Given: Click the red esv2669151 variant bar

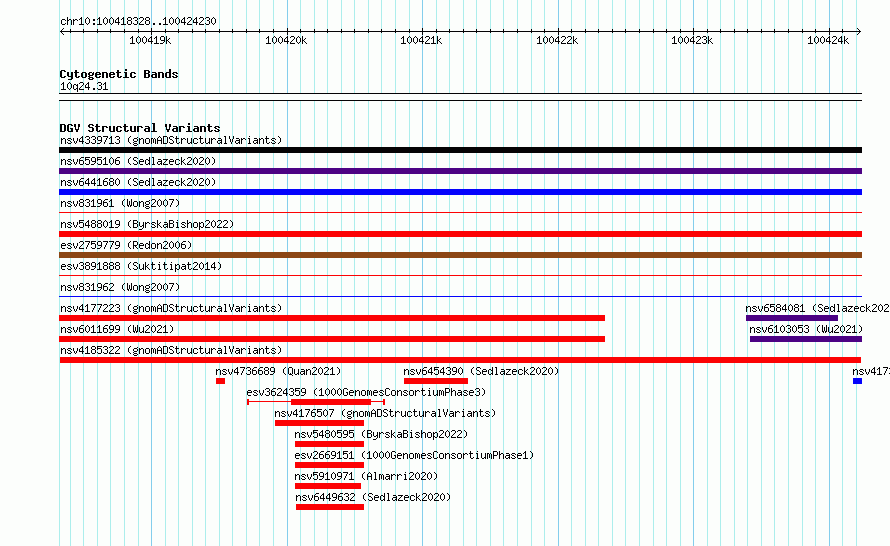Looking at the screenshot, I should click(329, 465).
